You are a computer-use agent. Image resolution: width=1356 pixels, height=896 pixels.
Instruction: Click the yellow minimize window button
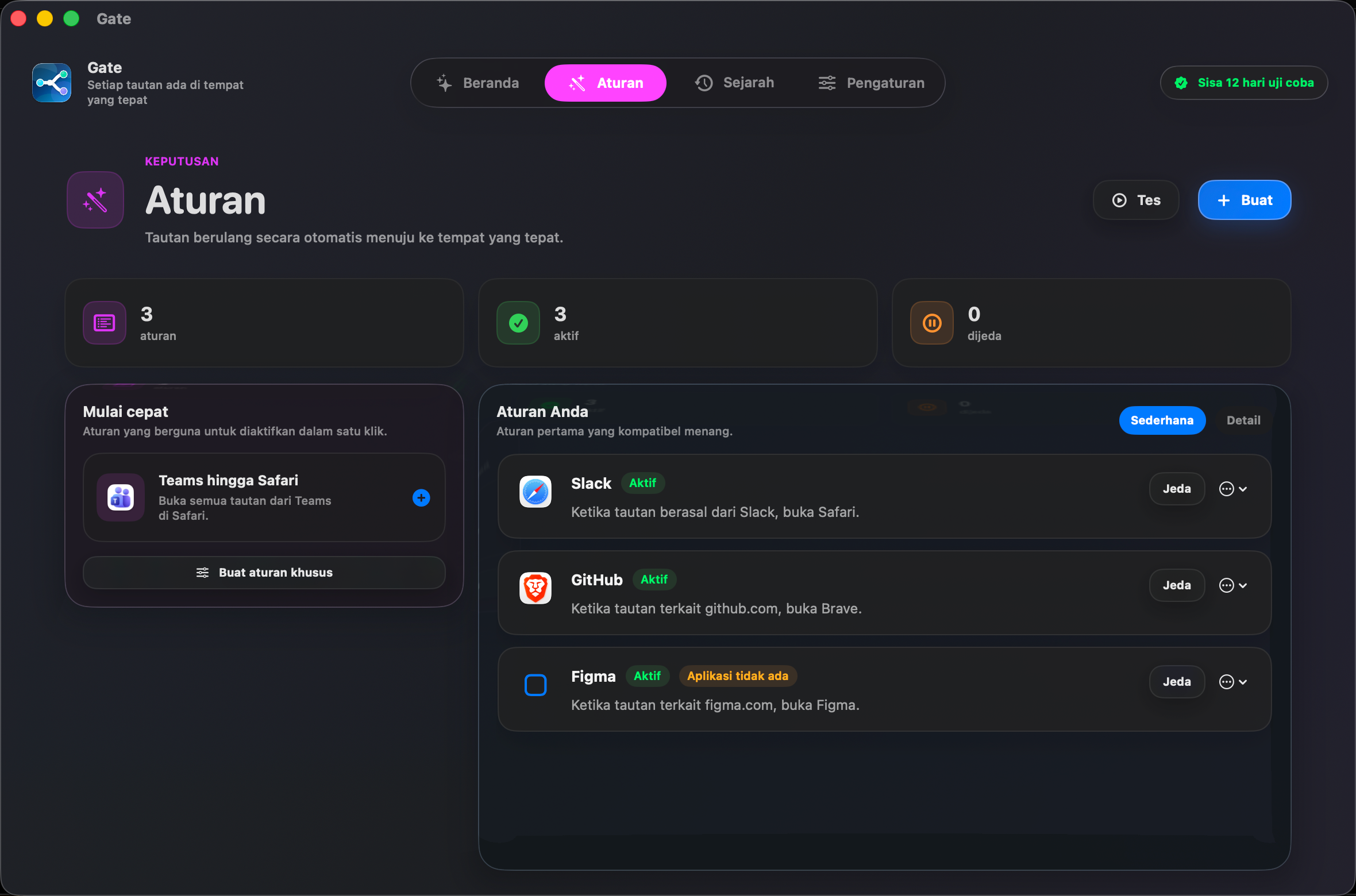(x=45, y=18)
